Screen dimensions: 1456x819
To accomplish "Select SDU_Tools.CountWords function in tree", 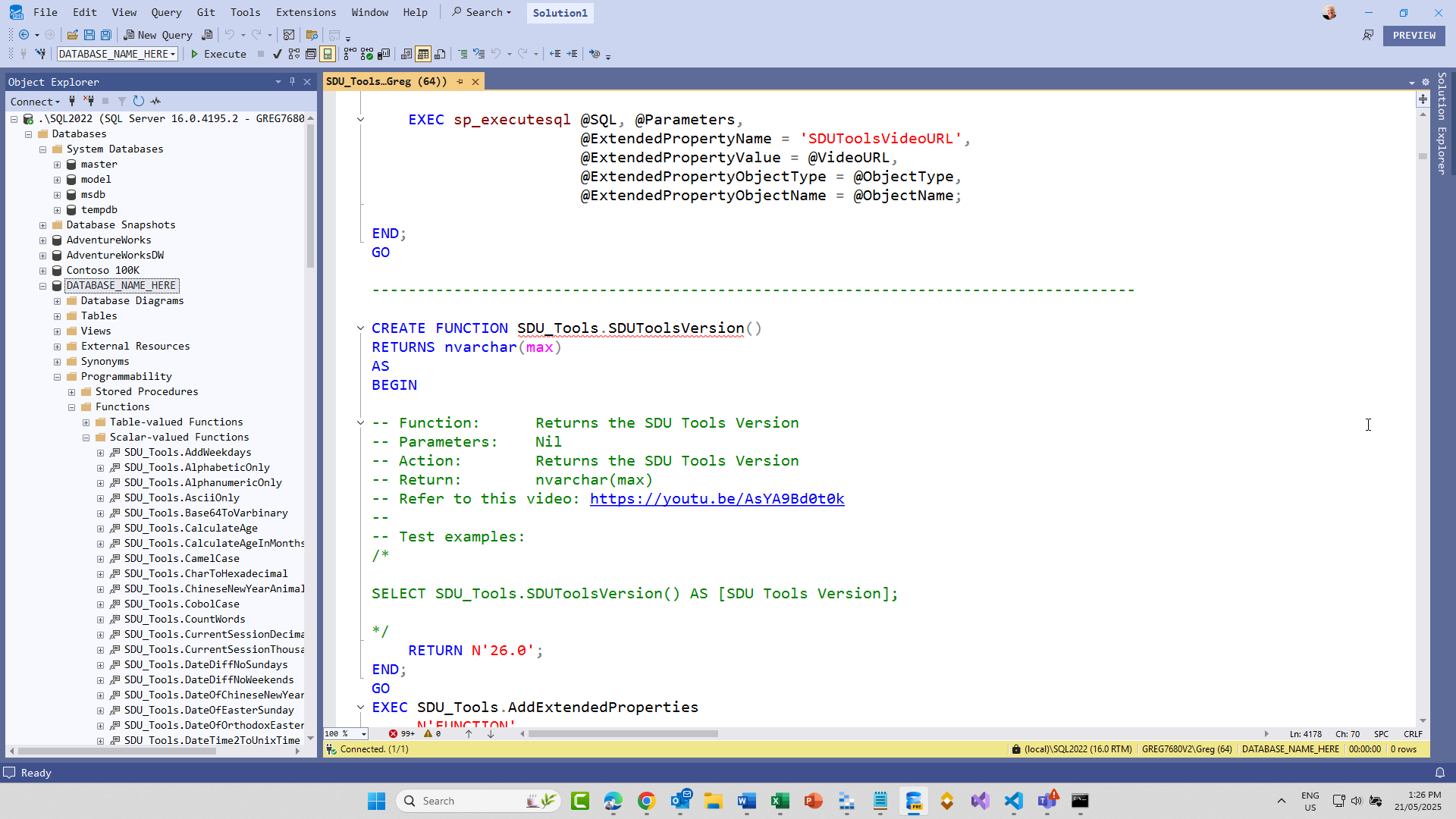I will [185, 619].
